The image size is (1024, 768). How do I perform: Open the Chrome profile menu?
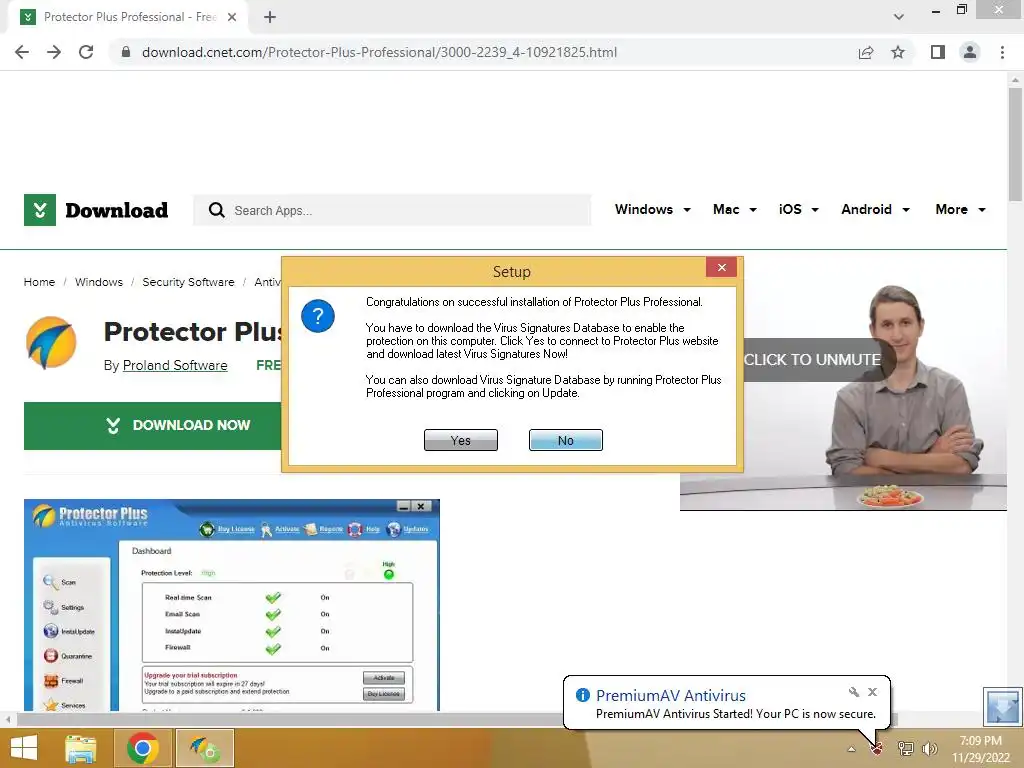[x=970, y=52]
